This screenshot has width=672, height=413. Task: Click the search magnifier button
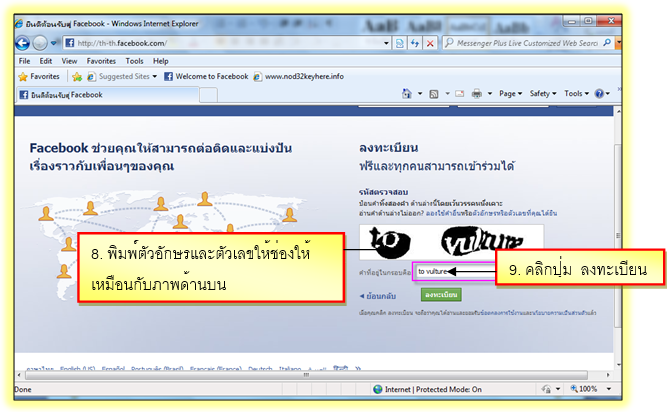click(x=607, y=43)
